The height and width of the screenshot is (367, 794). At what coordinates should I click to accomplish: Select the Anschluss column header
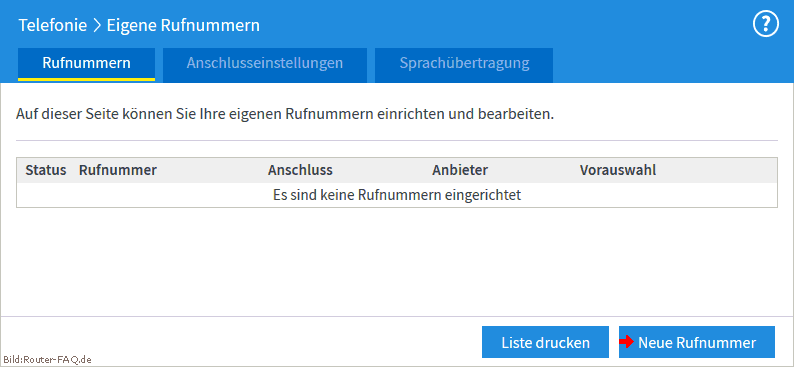[x=300, y=170]
